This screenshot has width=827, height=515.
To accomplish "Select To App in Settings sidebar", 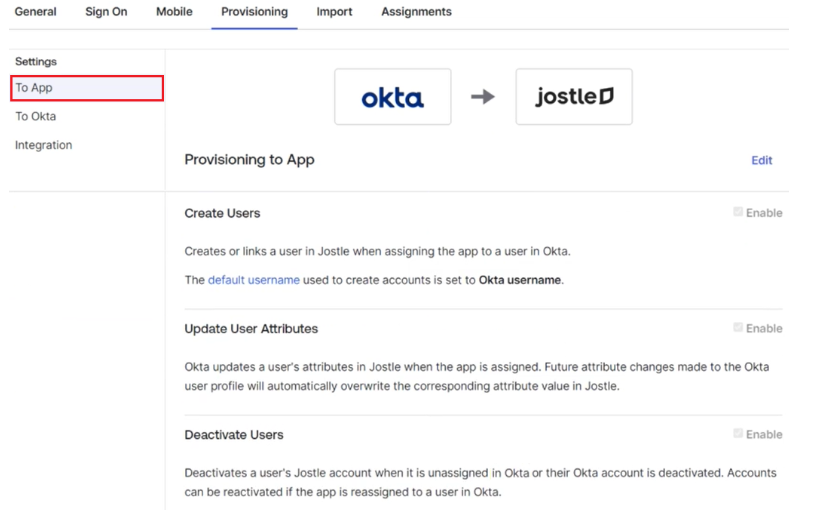I will (x=87, y=88).
